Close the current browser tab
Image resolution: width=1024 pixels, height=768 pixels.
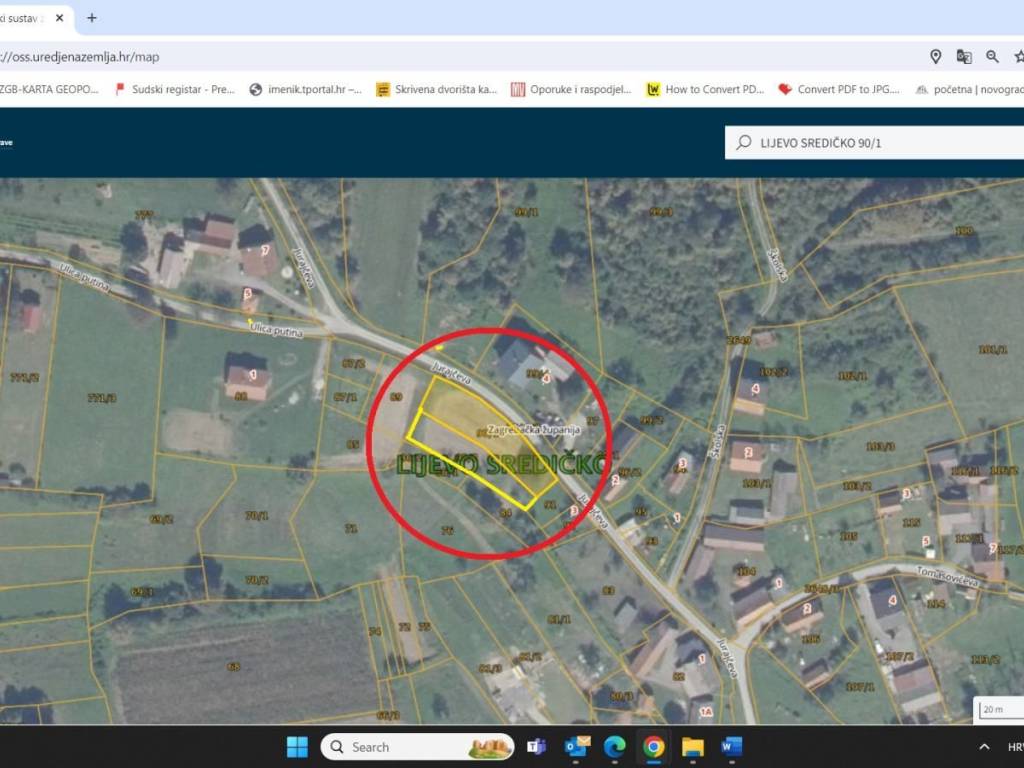pyautogui.click(x=61, y=18)
